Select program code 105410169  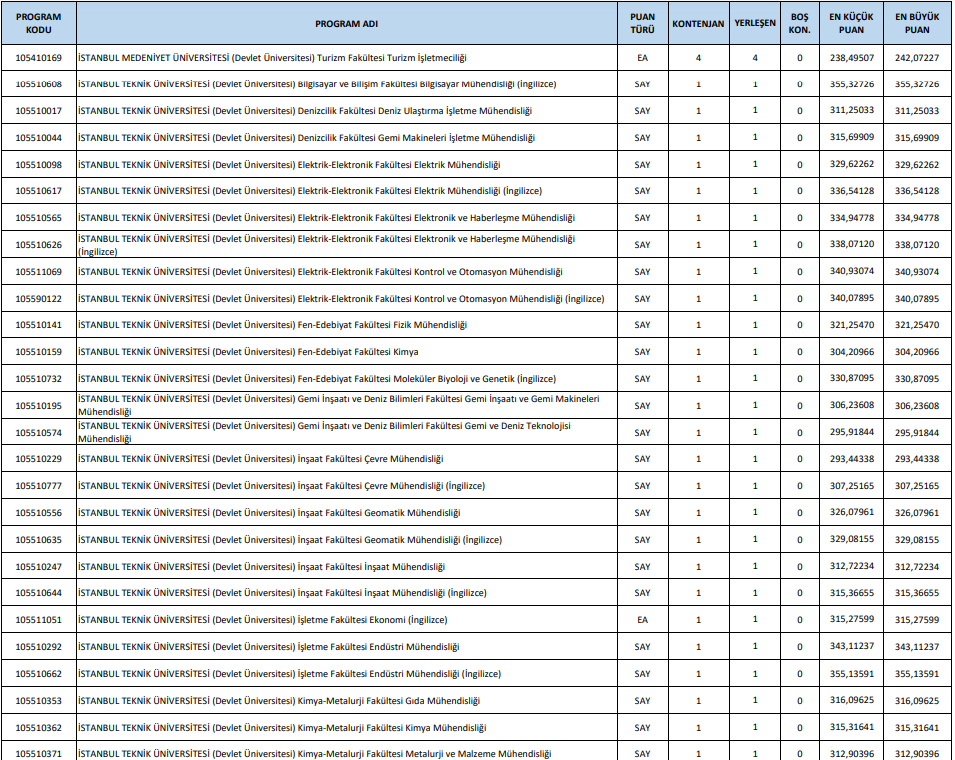pos(38,58)
